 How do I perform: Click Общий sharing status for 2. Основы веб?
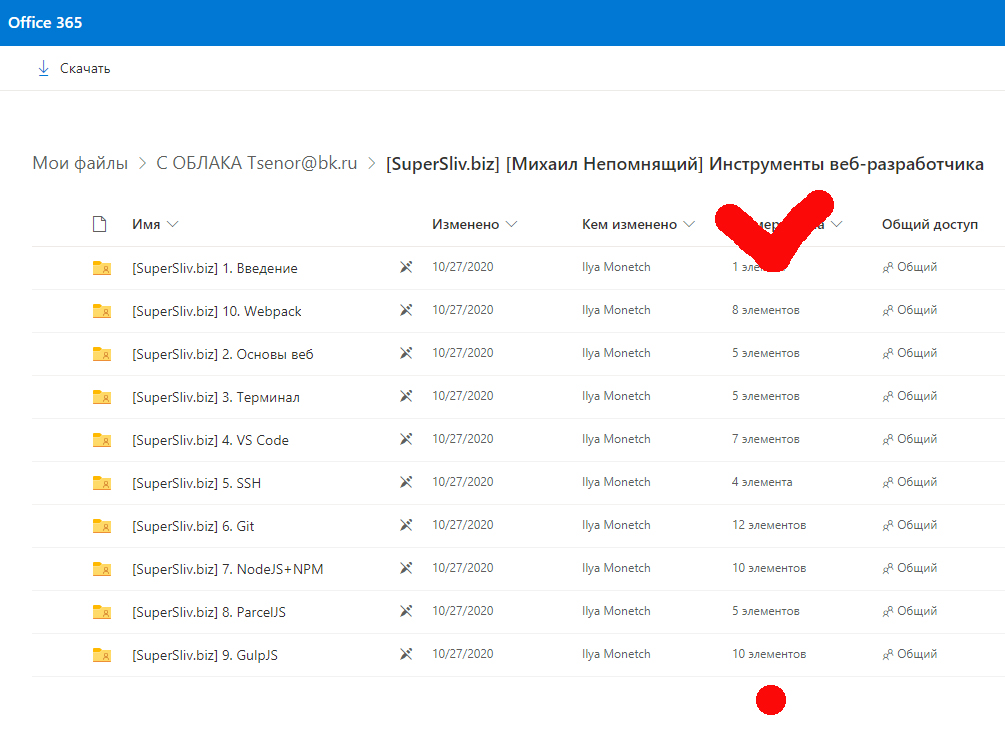(x=909, y=353)
